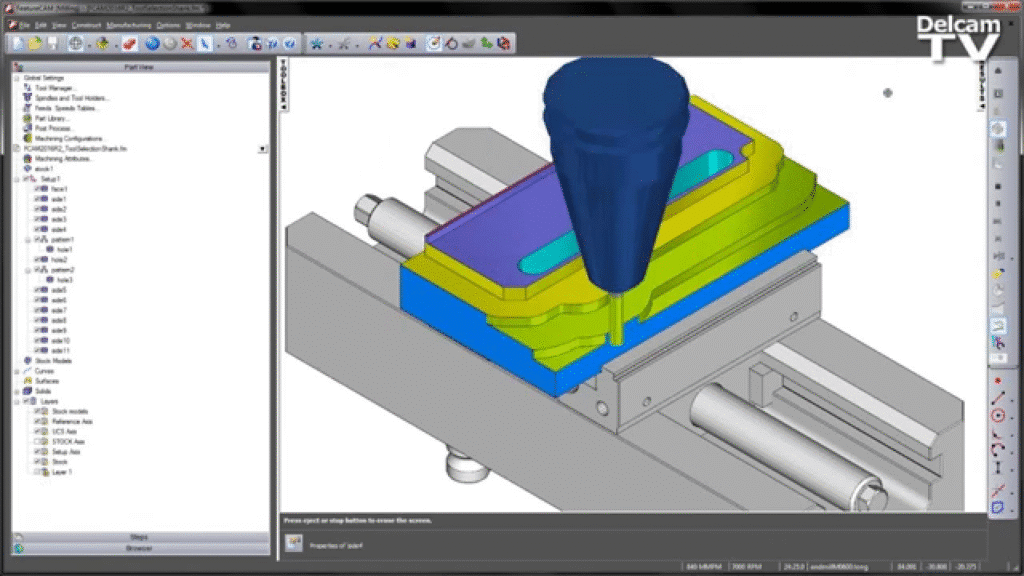The width and height of the screenshot is (1024, 576).
Task: Select the arrow selection tool in toolbar
Action: tap(205, 43)
